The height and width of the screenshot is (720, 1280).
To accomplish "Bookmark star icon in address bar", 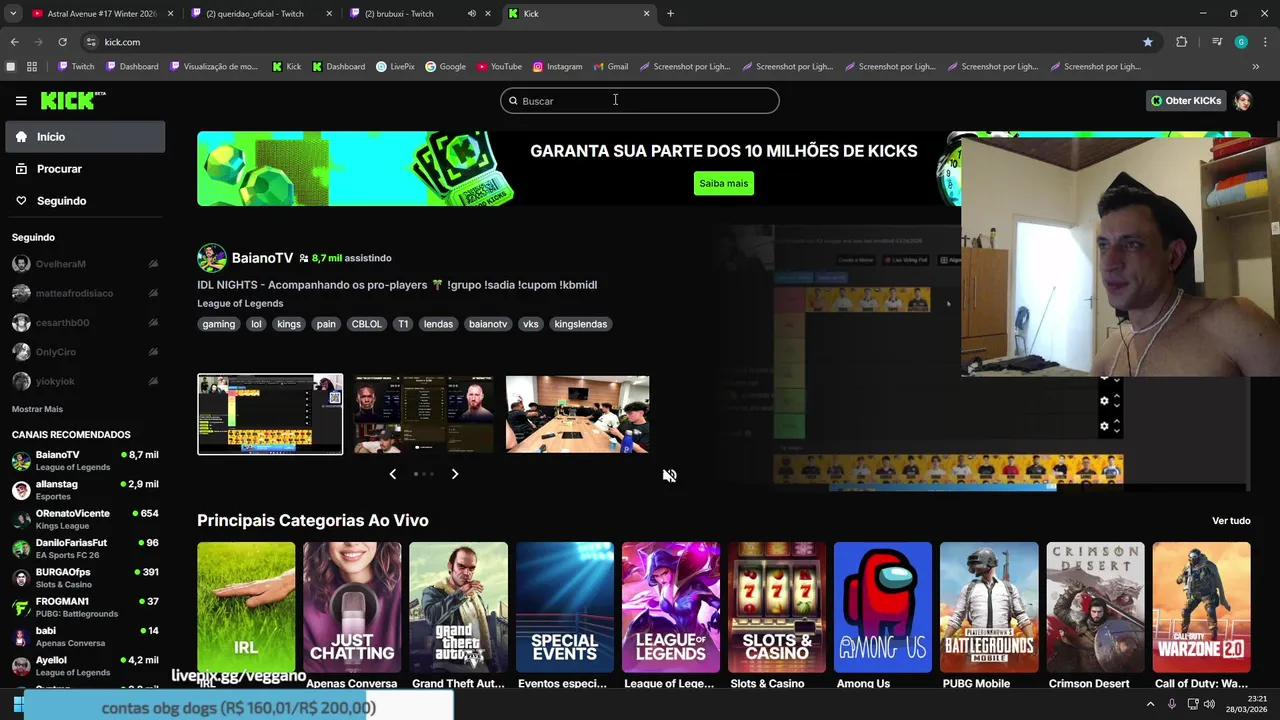I will (x=1147, y=42).
